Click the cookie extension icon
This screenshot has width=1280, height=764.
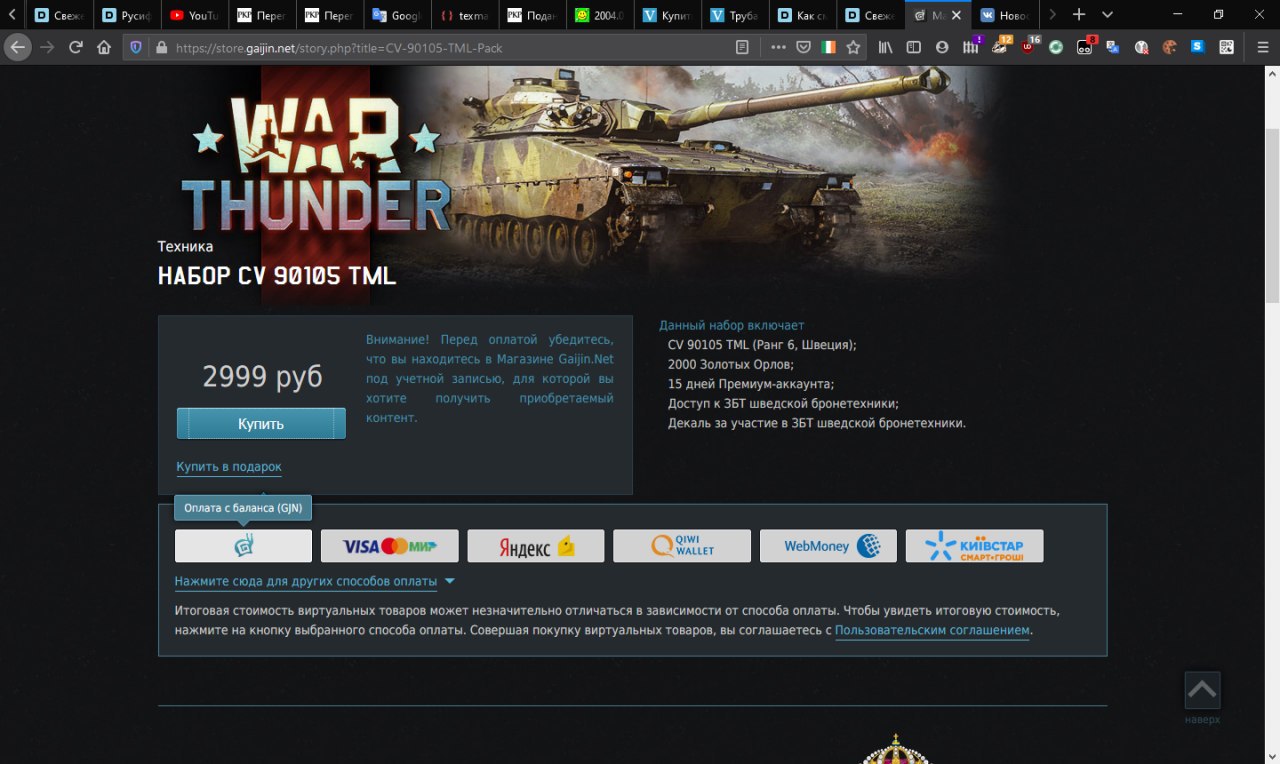pyautogui.click(x=1169, y=47)
